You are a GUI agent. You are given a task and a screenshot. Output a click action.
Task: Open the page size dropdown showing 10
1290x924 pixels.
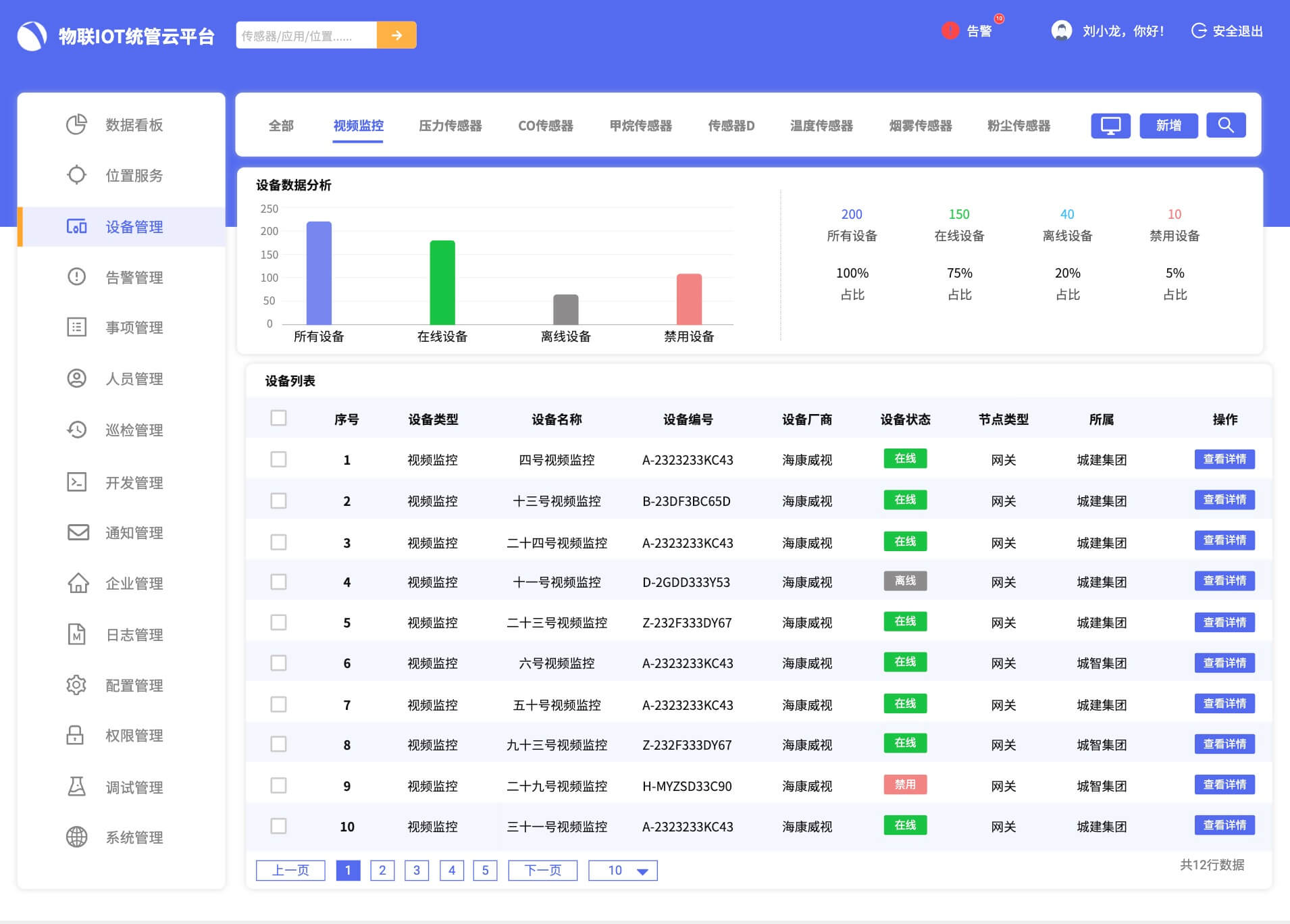point(622,870)
